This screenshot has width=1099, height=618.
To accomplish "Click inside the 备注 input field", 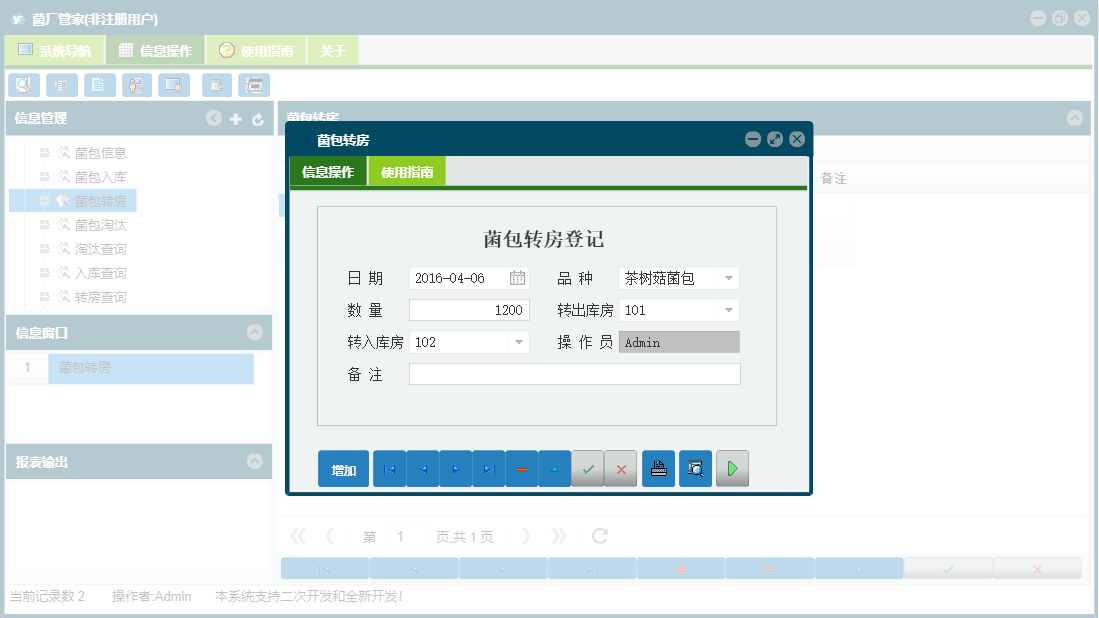I will pos(575,373).
